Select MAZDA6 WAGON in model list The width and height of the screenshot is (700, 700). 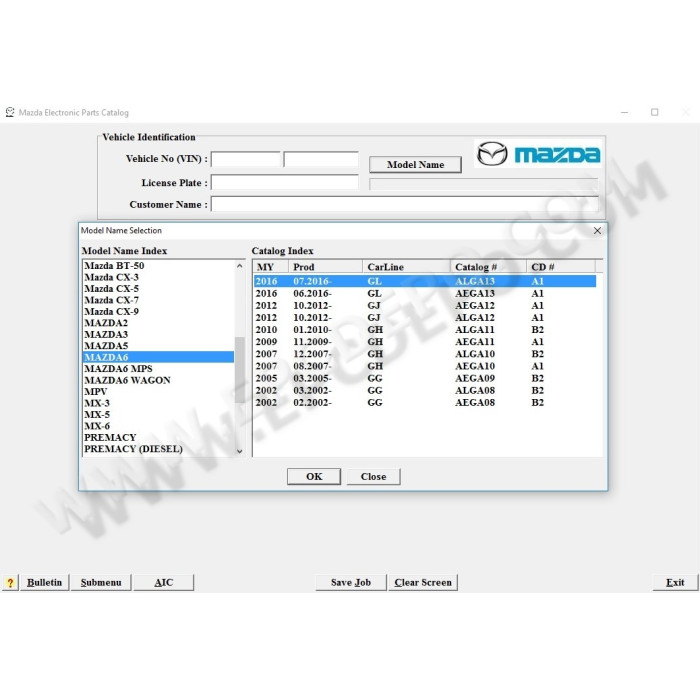(158, 380)
